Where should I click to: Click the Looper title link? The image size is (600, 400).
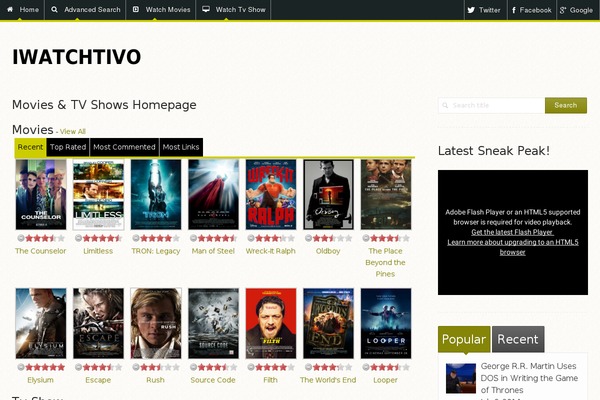385,380
